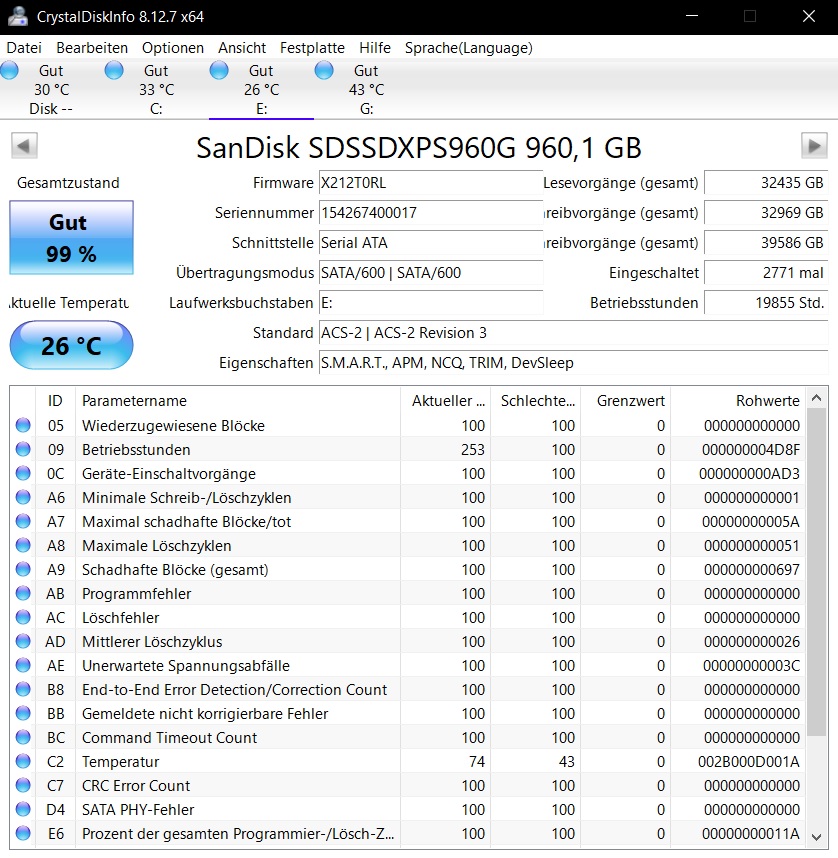Click status icon of row BC Command Timeout
The width and height of the screenshot is (838, 858).
pyautogui.click(x=23, y=737)
